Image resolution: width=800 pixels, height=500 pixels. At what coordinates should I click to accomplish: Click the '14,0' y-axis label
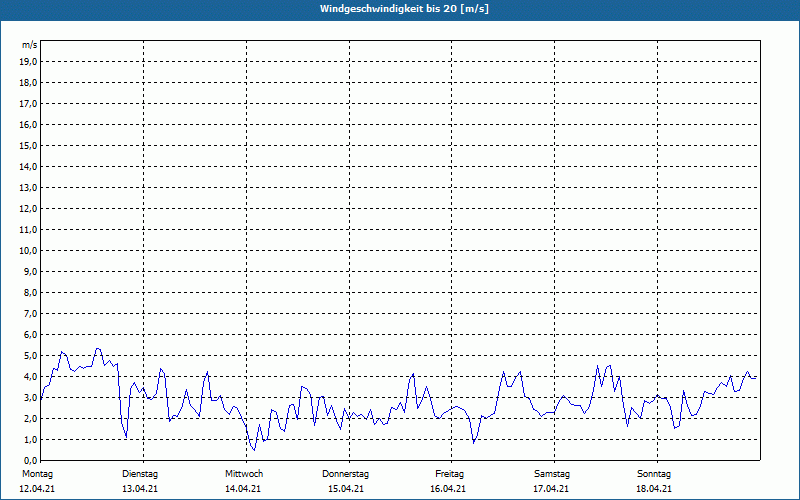coord(28,166)
